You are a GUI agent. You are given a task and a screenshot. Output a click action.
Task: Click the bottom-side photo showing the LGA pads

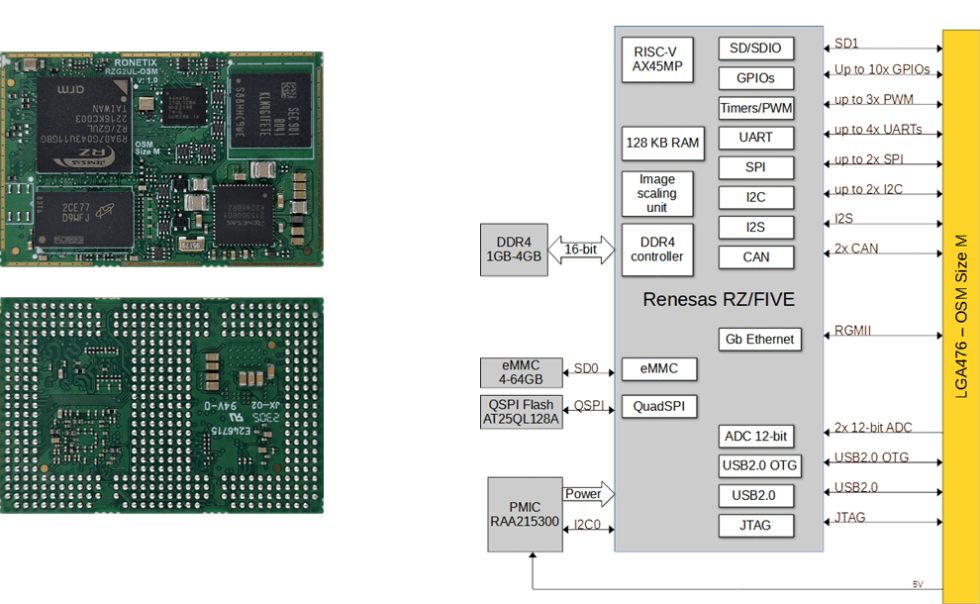pos(162,405)
